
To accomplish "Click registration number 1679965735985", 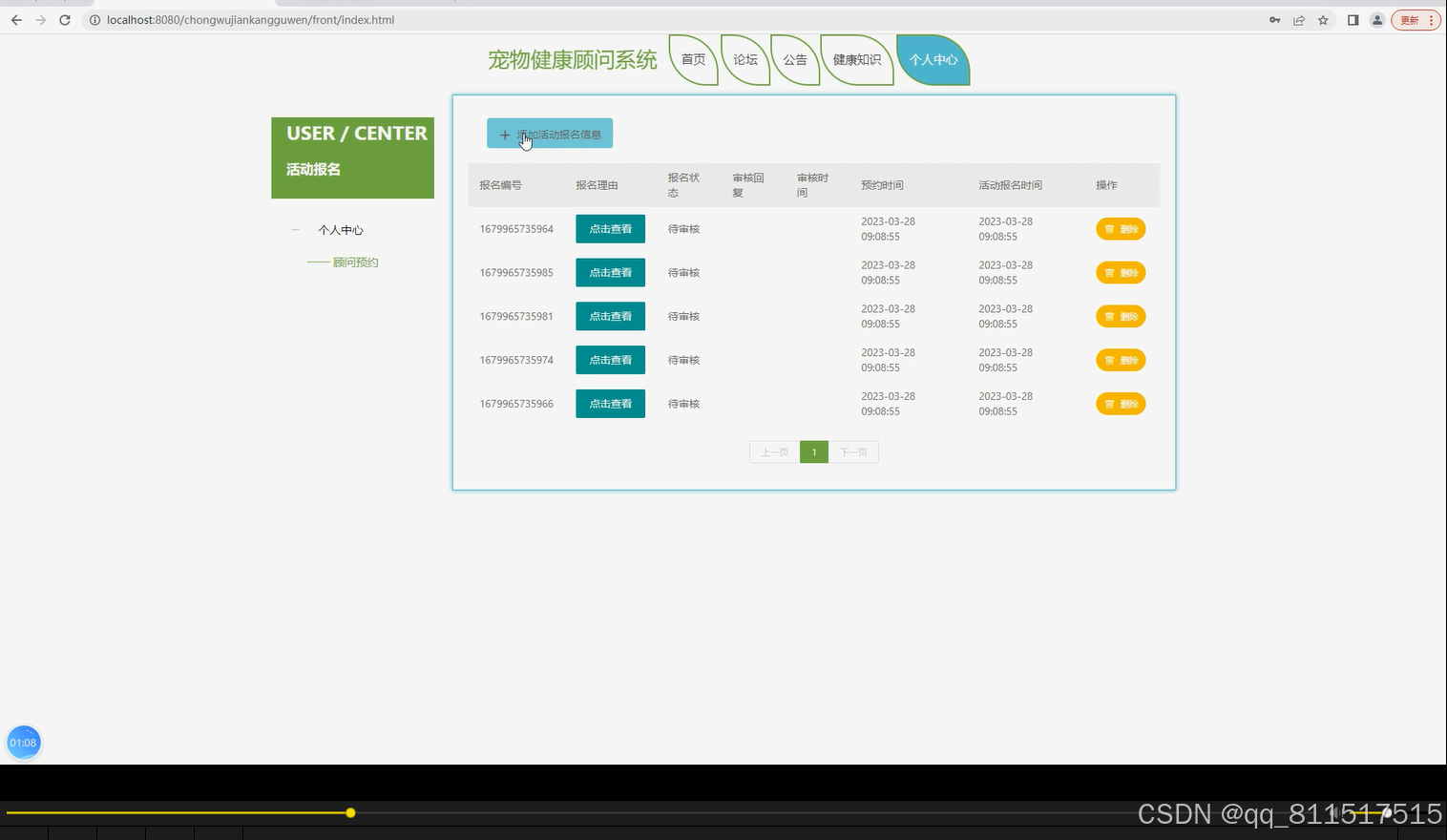I will (x=516, y=273).
